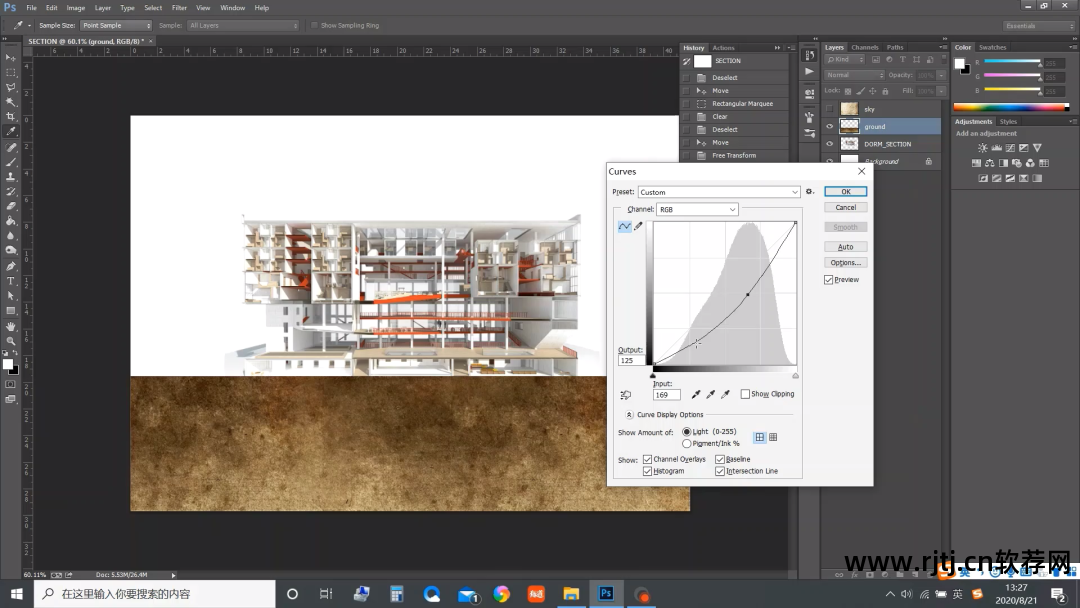Viewport: 1080px width, 608px height.
Task: Open the layer Kind filter dropdown
Action: pyautogui.click(x=844, y=60)
